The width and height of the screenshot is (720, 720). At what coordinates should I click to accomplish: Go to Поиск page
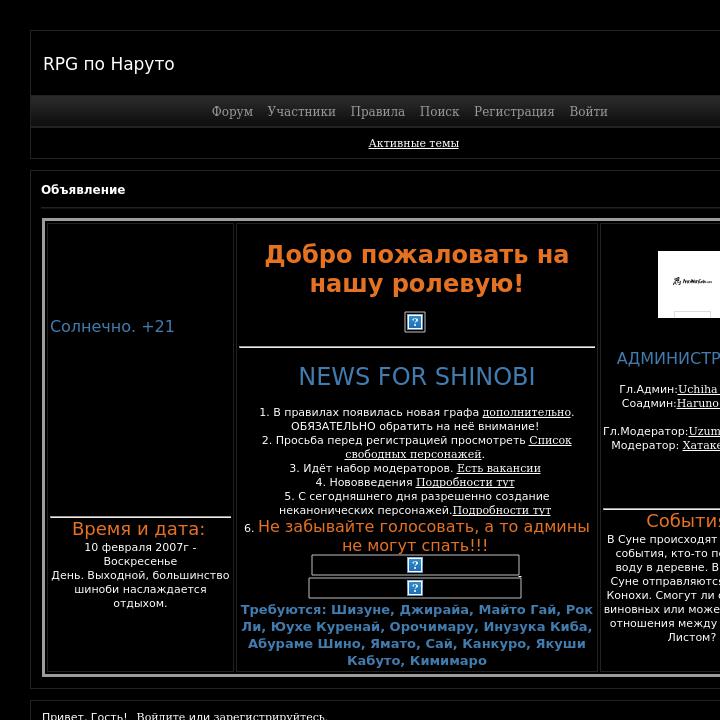tap(439, 112)
